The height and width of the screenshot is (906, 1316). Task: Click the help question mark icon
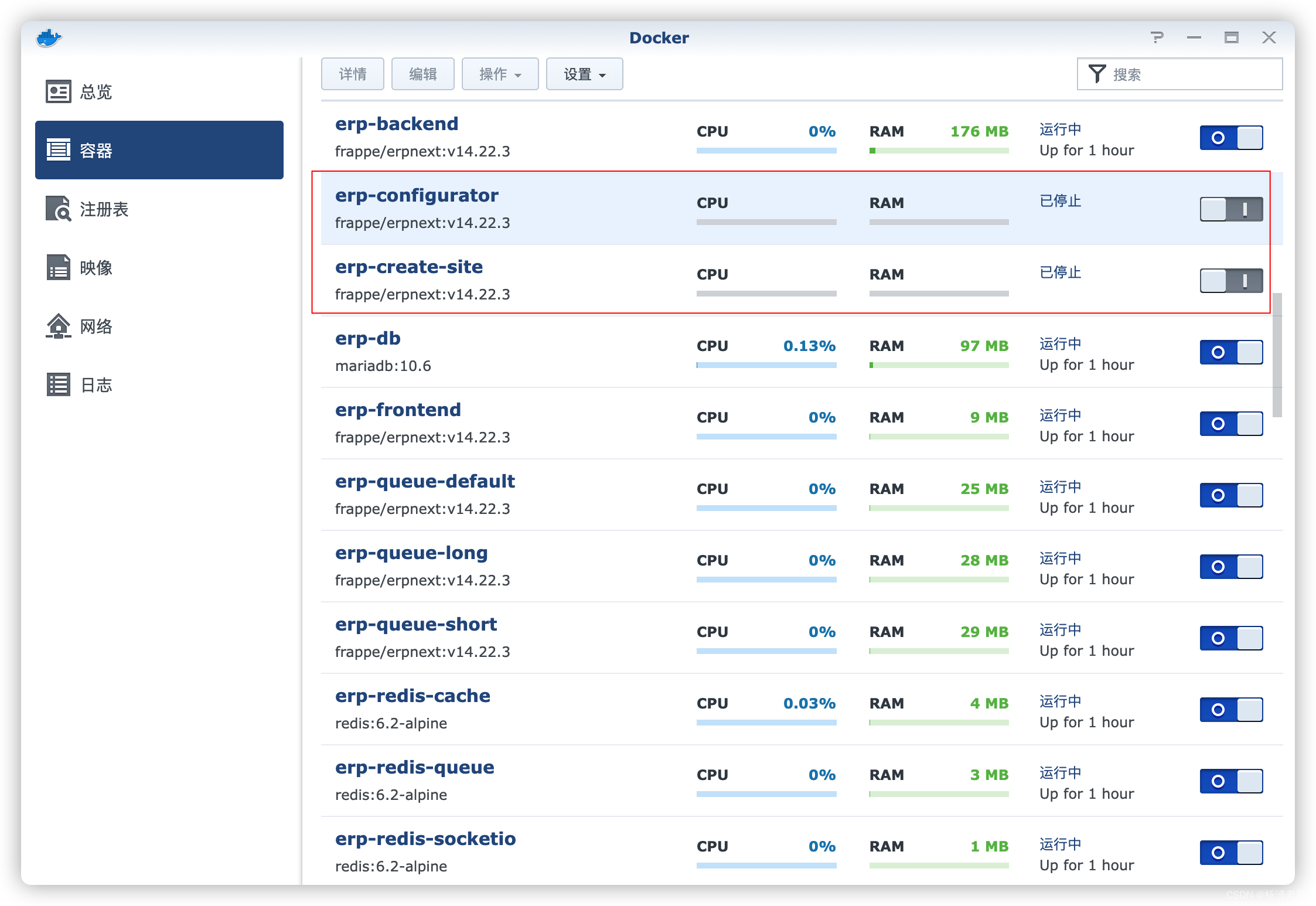point(1157,38)
